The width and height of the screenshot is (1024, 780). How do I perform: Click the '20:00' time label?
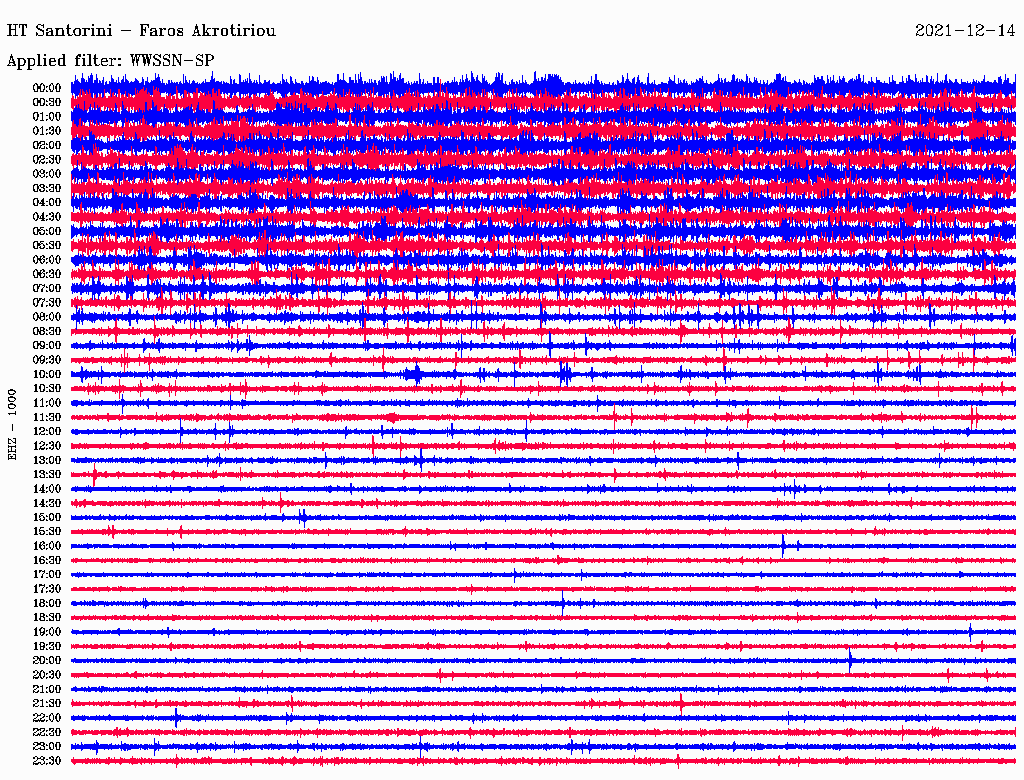(x=47, y=660)
